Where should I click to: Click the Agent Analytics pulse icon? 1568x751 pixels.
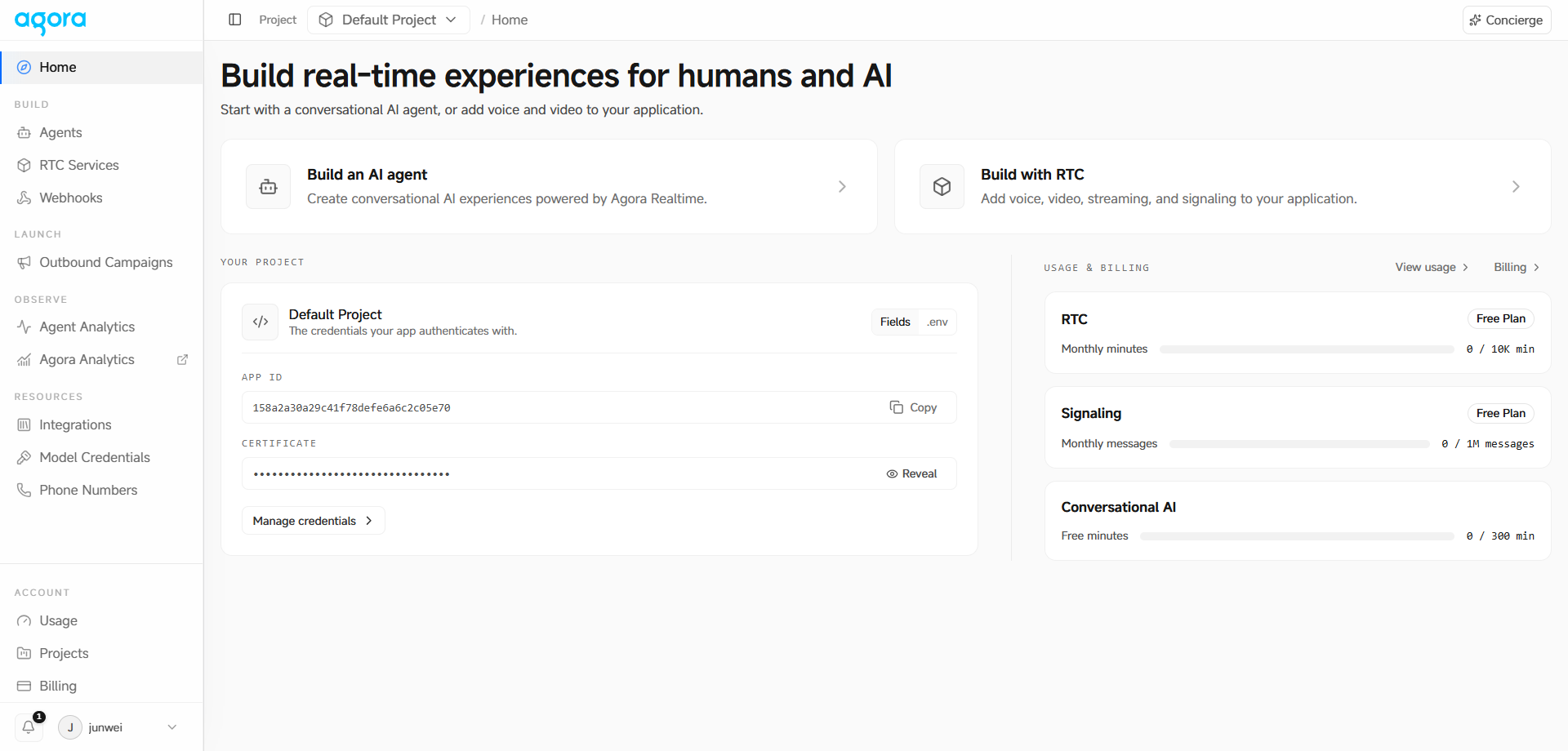(24, 327)
